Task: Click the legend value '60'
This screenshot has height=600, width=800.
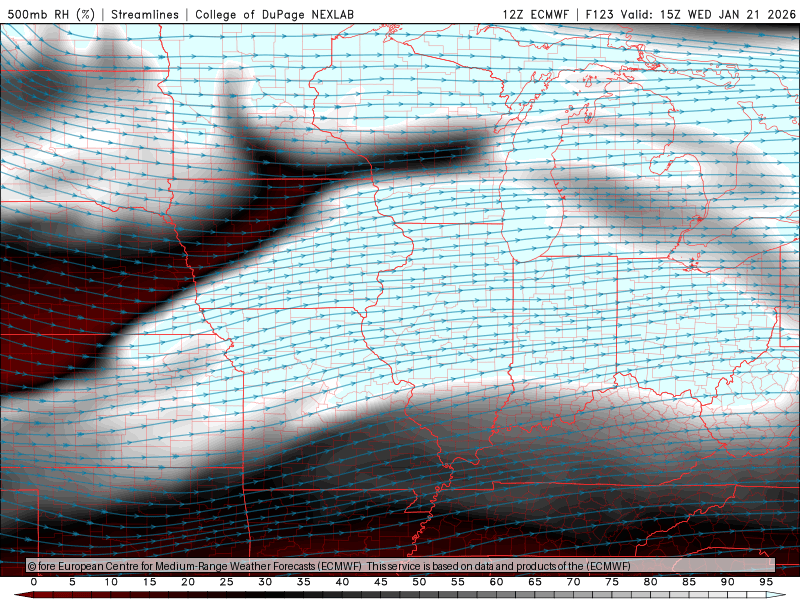Action: coord(496,582)
